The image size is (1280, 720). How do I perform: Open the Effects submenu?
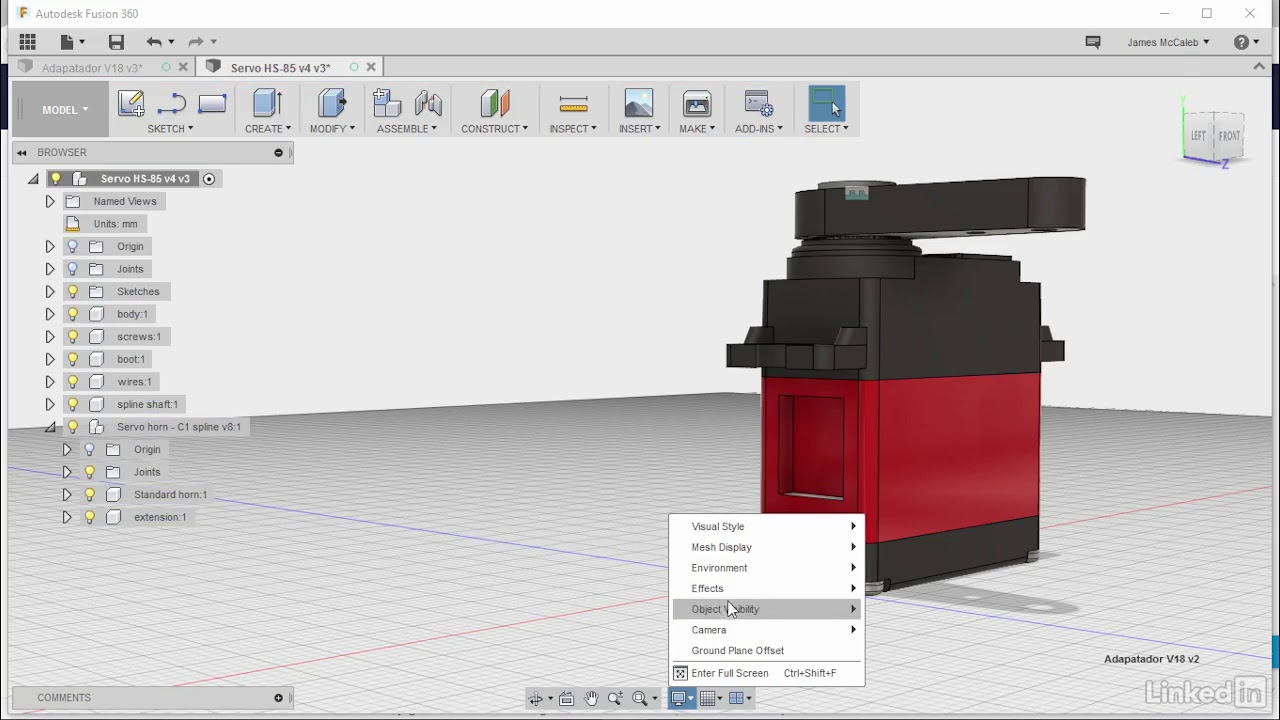click(x=767, y=588)
